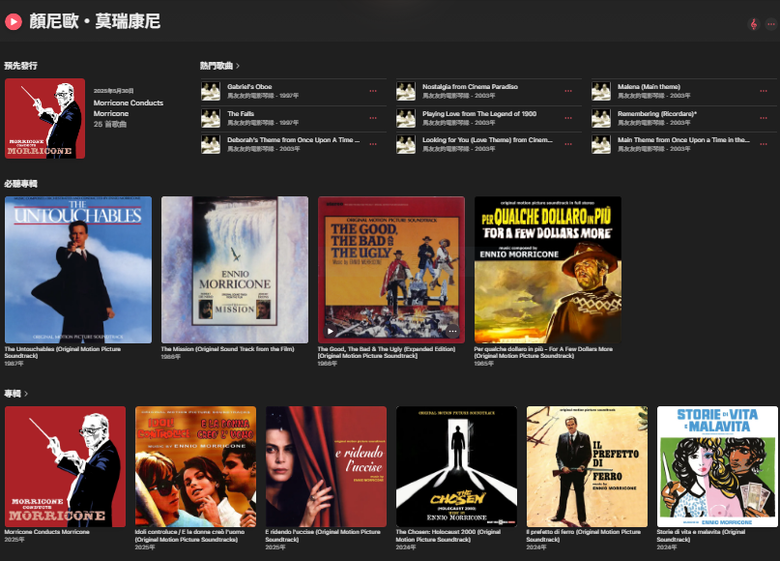Image resolution: width=780 pixels, height=561 pixels.
Task: Click the 25 首歌曲 song count text
Action: click(x=110, y=124)
